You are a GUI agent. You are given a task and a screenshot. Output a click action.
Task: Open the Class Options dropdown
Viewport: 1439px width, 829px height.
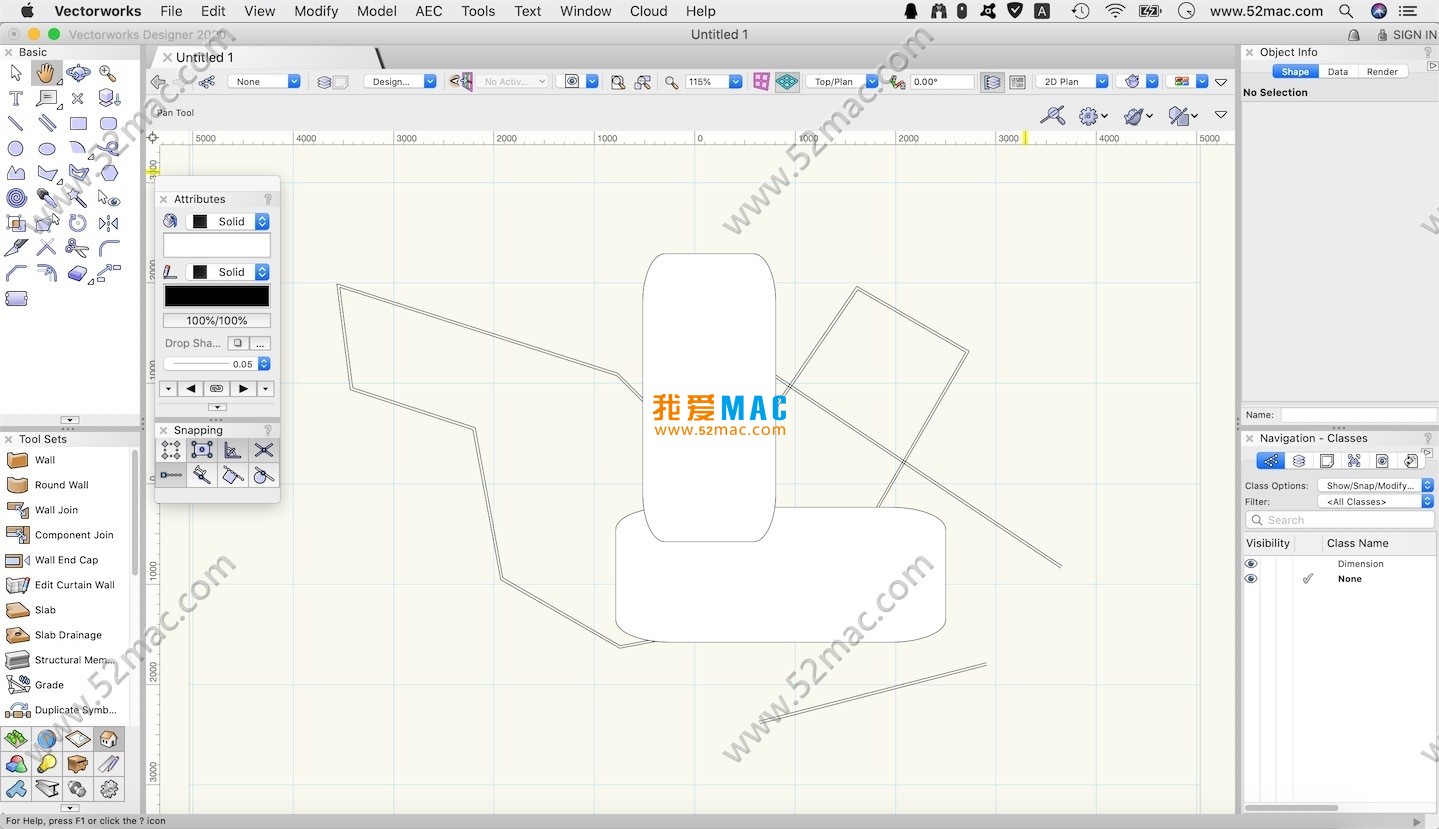pyautogui.click(x=1375, y=486)
